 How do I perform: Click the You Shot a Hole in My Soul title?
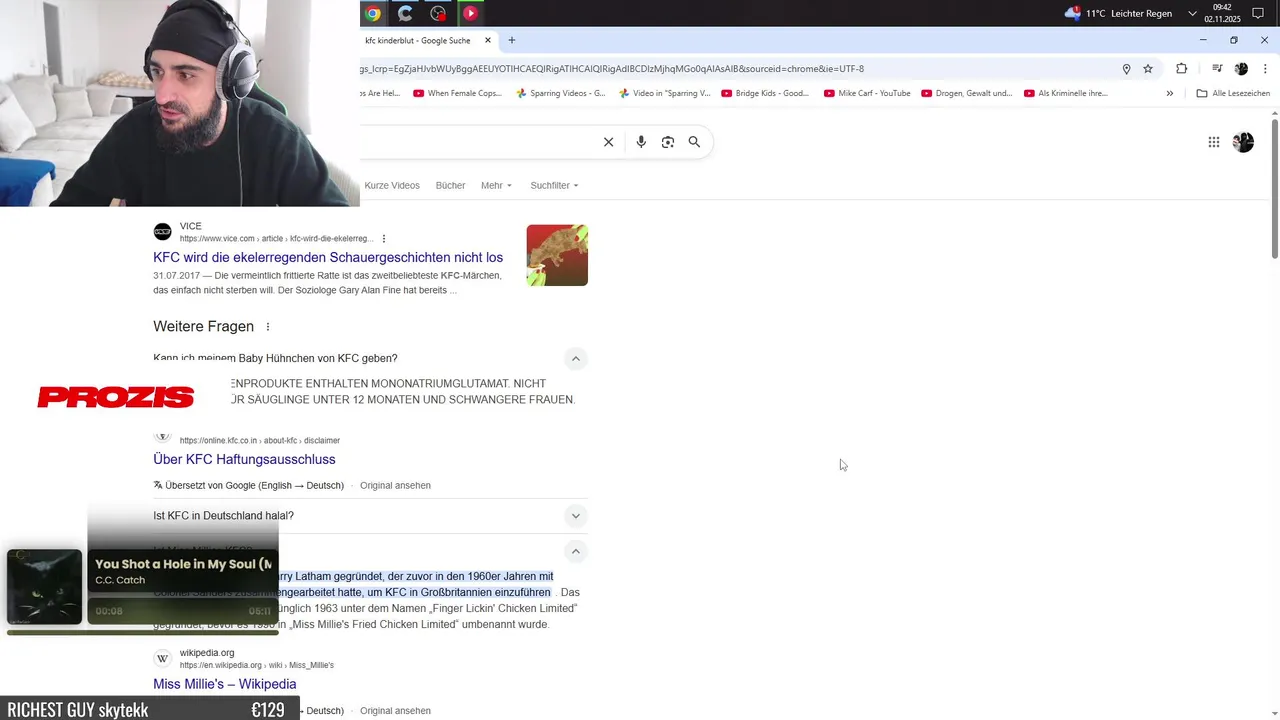click(183, 564)
